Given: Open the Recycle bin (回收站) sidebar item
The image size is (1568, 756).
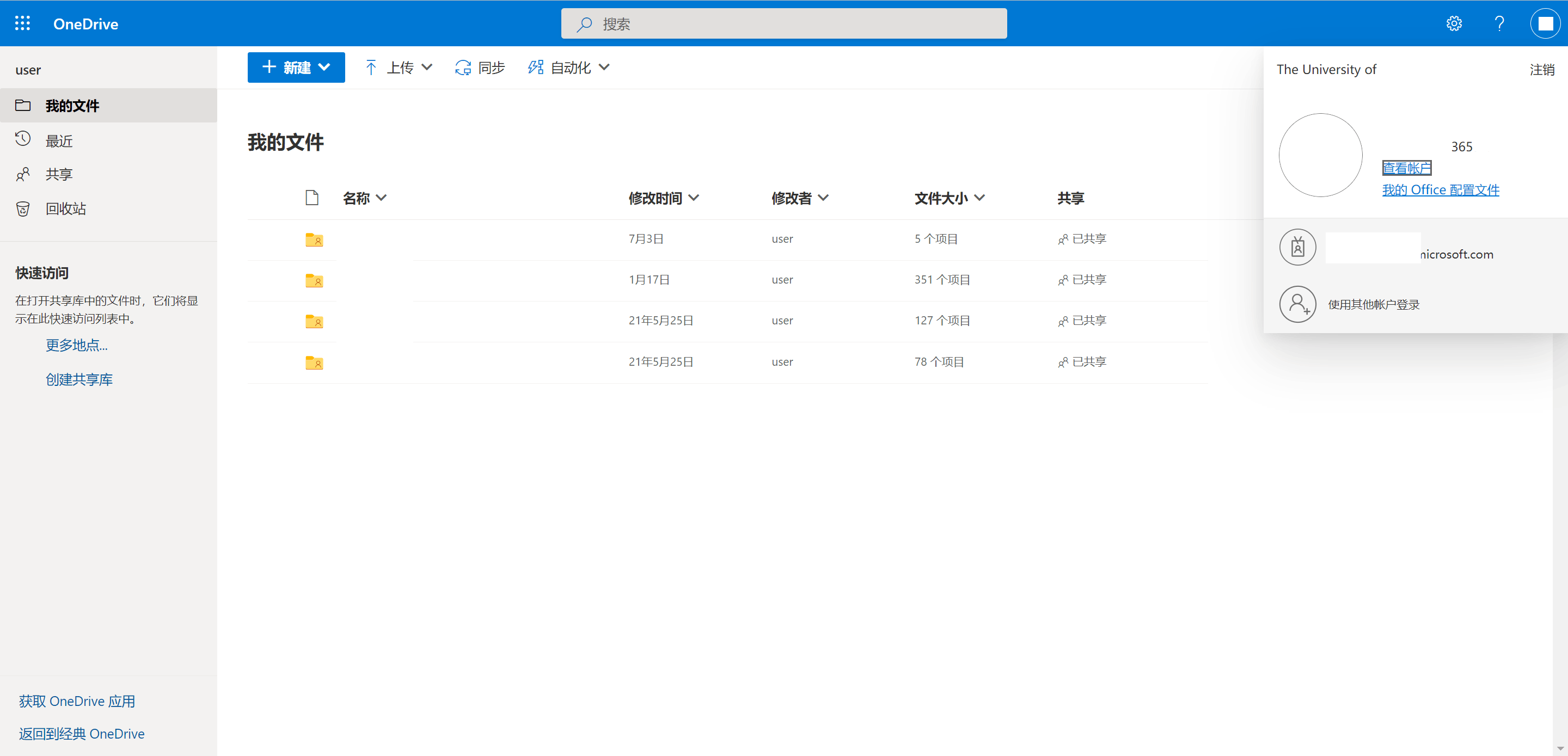Looking at the screenshot, I should pos(65,209).
